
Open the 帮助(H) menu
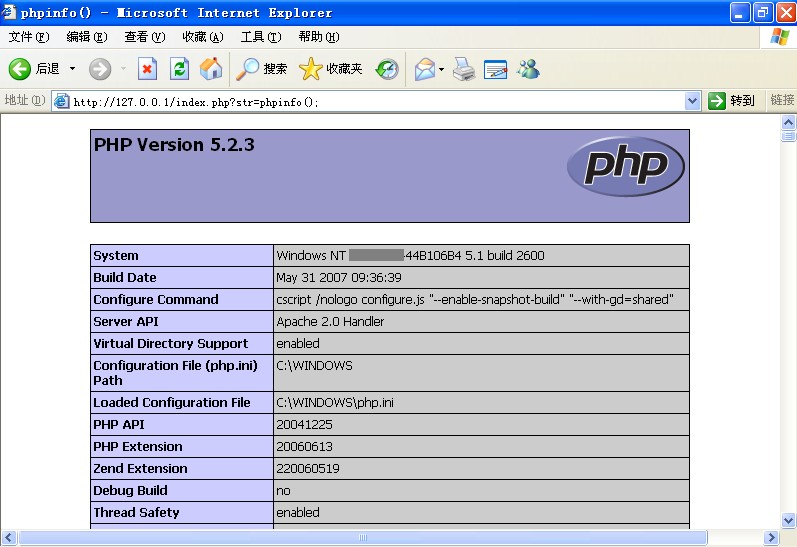[319, 37]
